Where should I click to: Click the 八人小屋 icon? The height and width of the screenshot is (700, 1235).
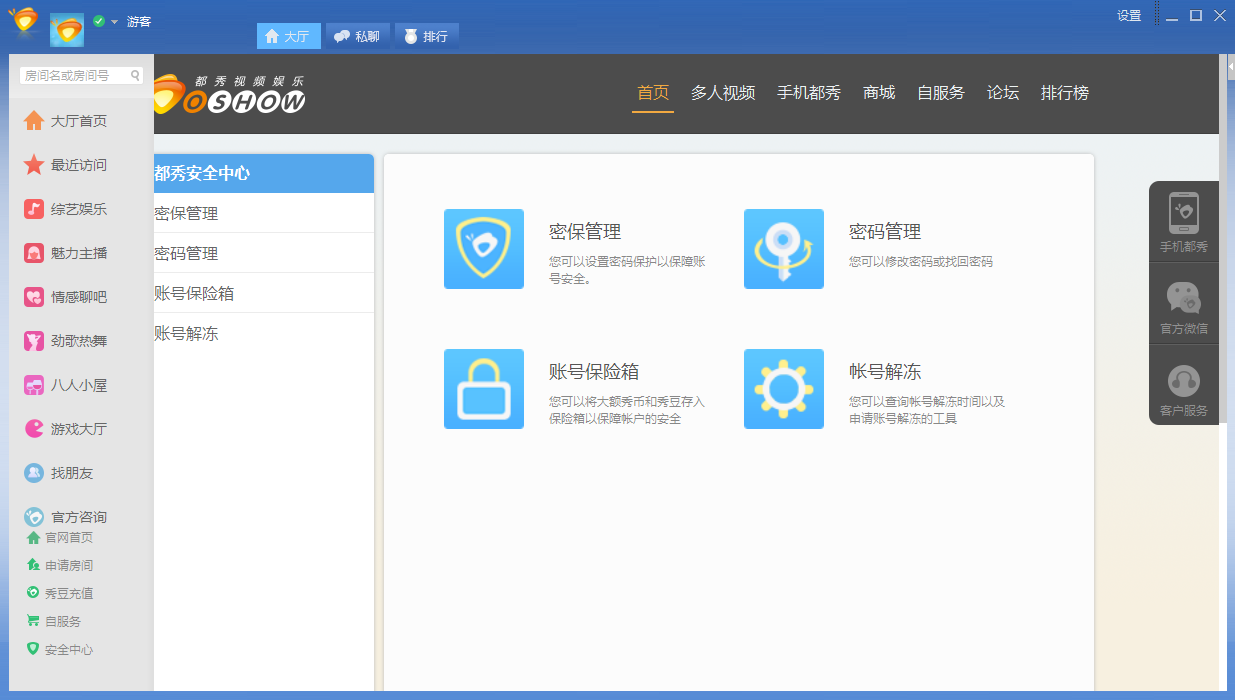tap(34, 385)
